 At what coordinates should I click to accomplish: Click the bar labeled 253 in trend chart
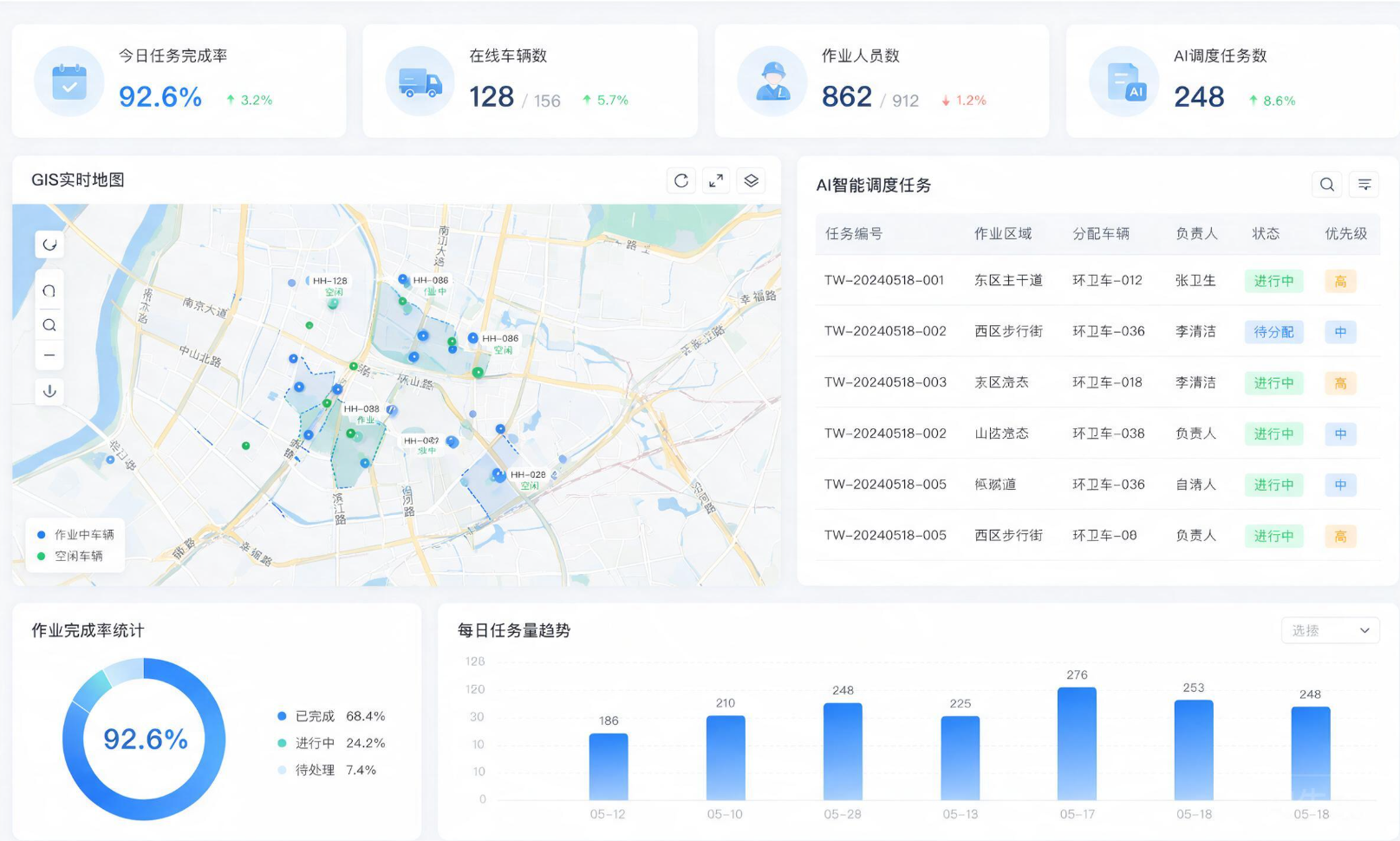[1194, 750]
